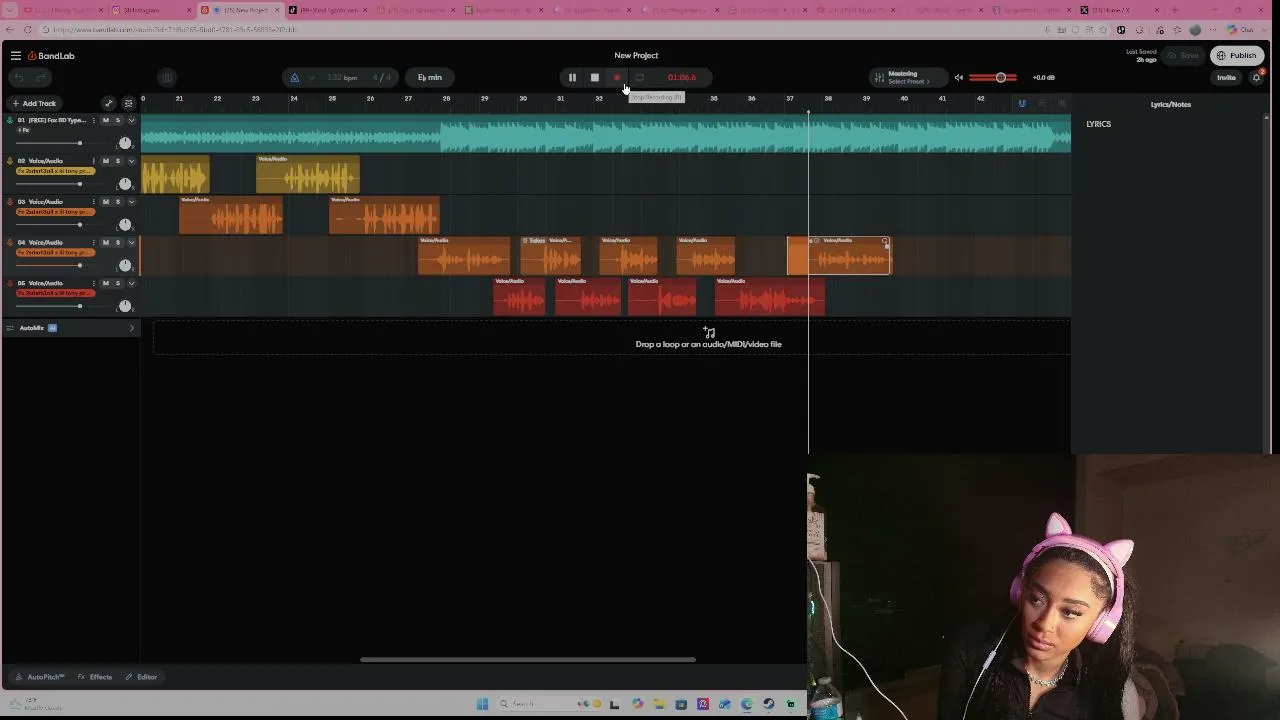This screenshot has height=720, width=1280.
Task: Open track header options icon
Action: coord(128,103)
